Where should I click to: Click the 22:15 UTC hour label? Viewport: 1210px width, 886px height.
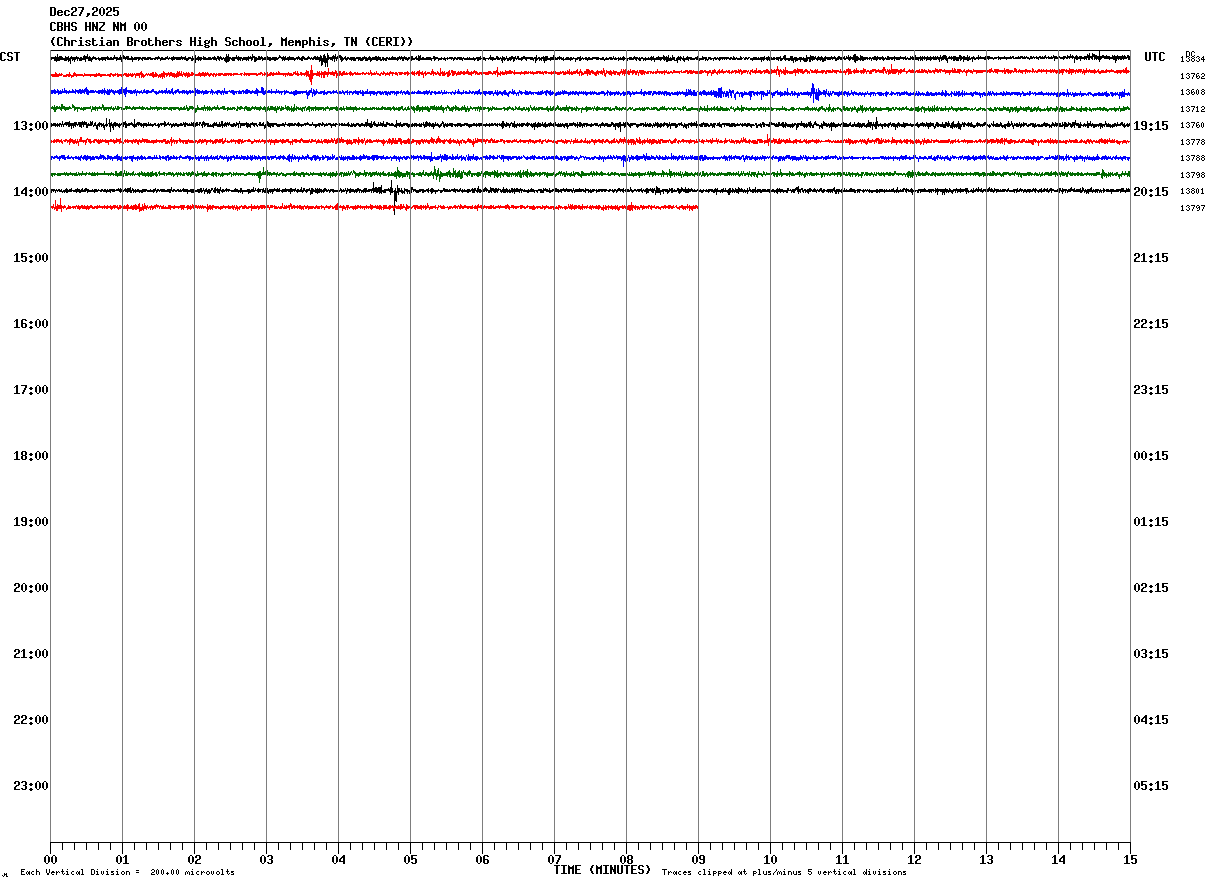(1151, 323)
